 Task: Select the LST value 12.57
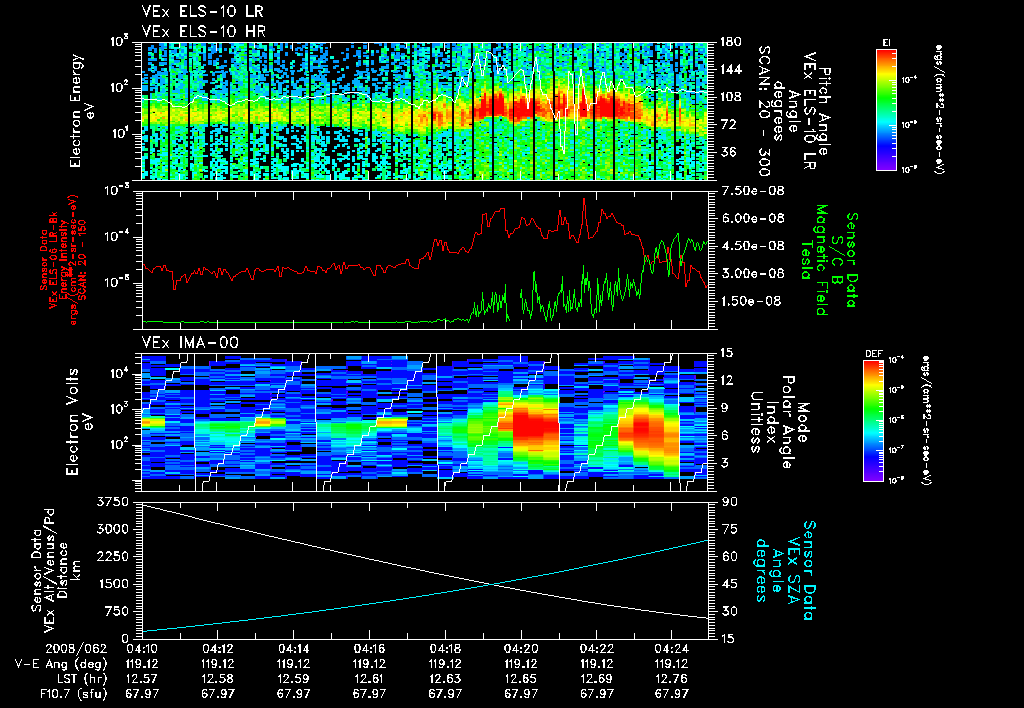[142, 679]
